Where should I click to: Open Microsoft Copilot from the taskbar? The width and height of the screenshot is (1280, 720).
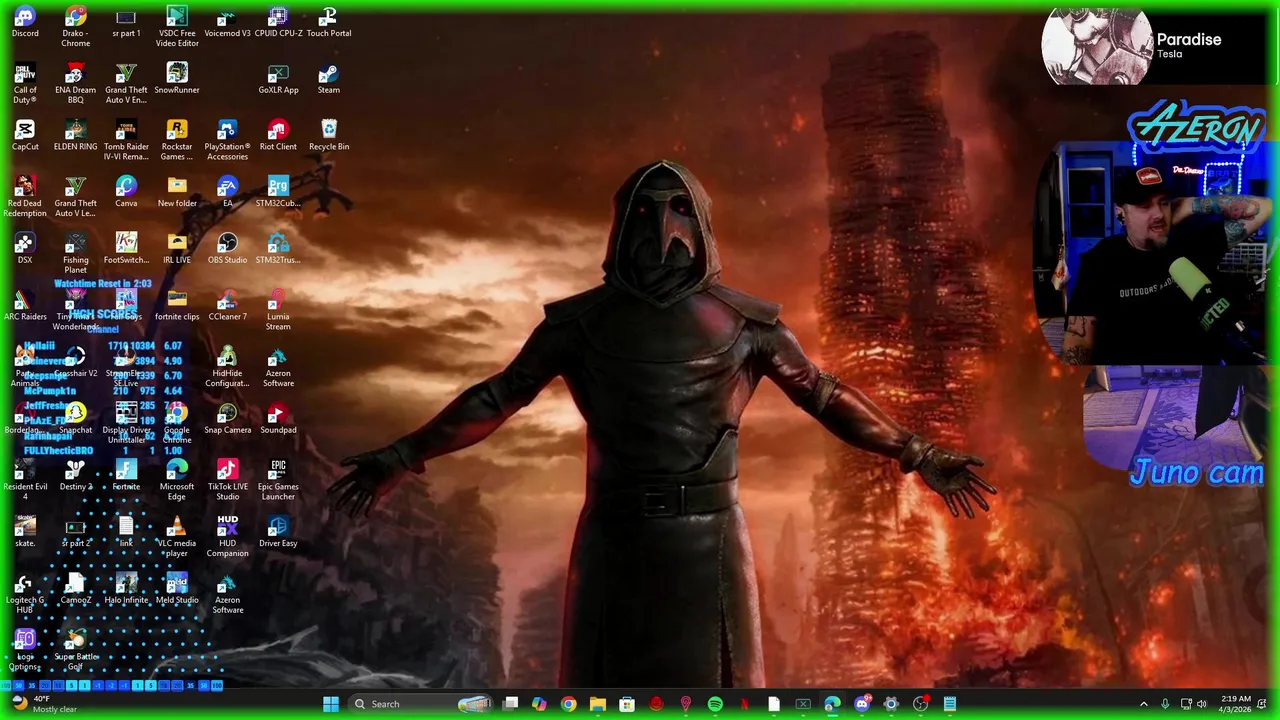click(x=539, y=704)
